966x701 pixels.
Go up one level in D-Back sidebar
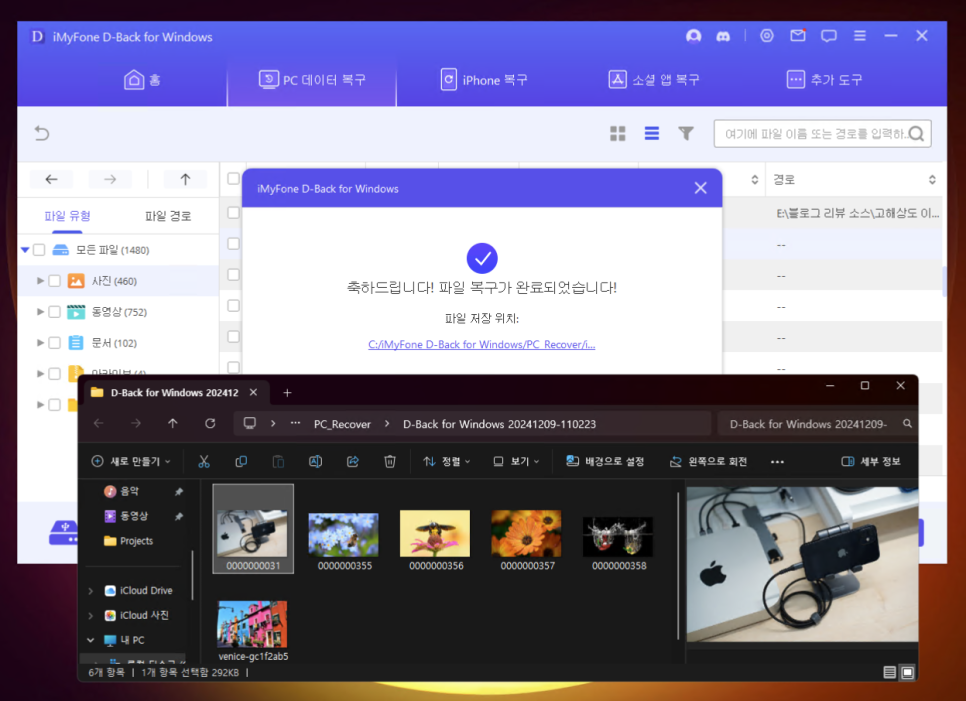click(185, 179)
